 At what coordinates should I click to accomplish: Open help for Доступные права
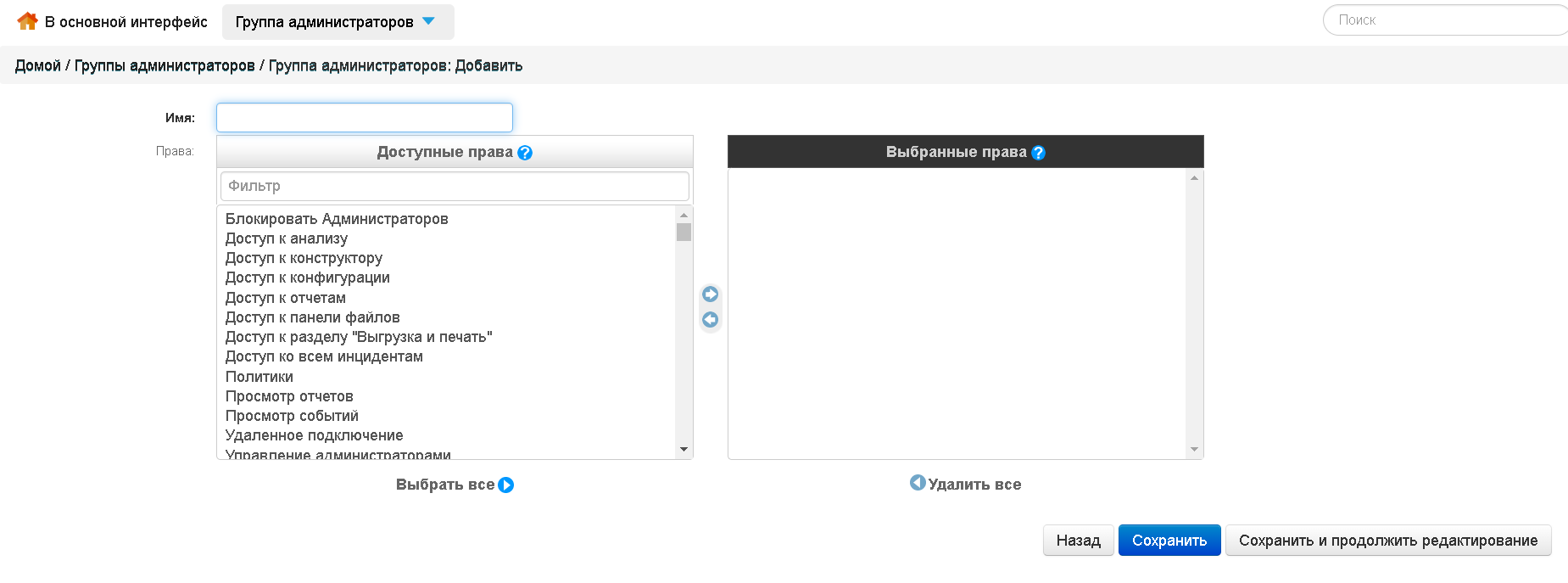click(x=525, y=153)
